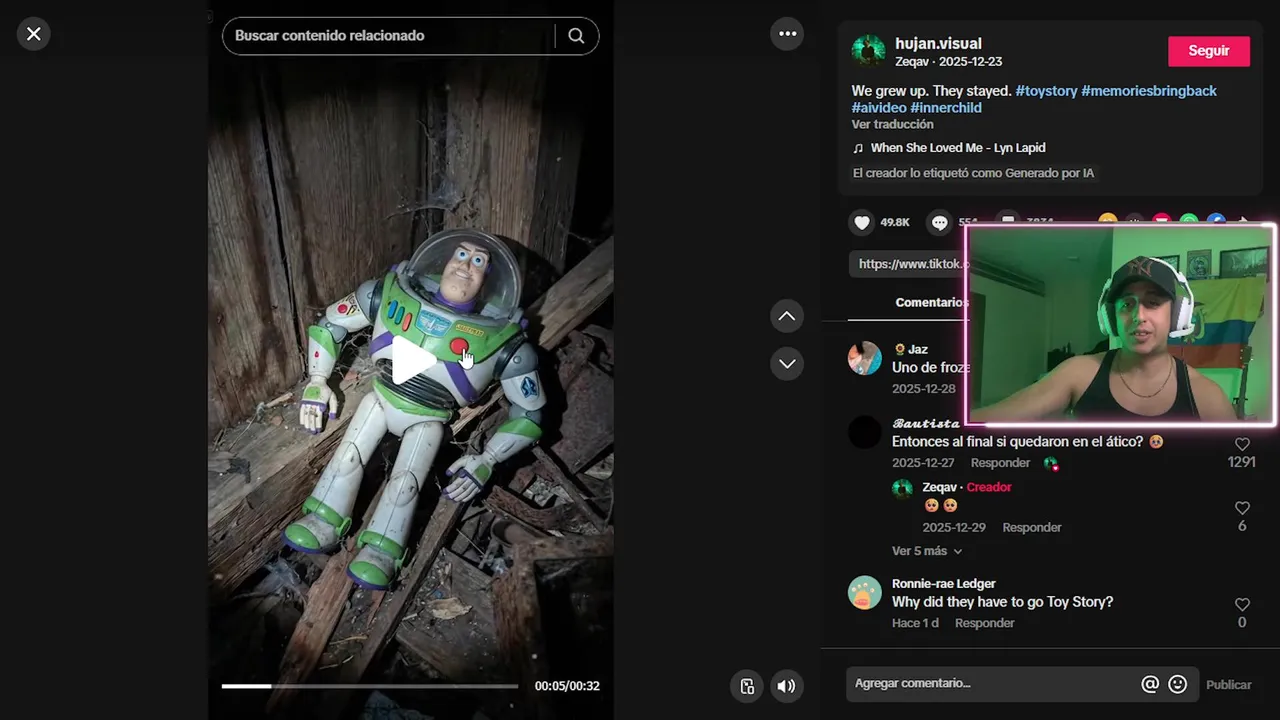
Task: Open the hujan.visual username link
Action: point(938,44)
